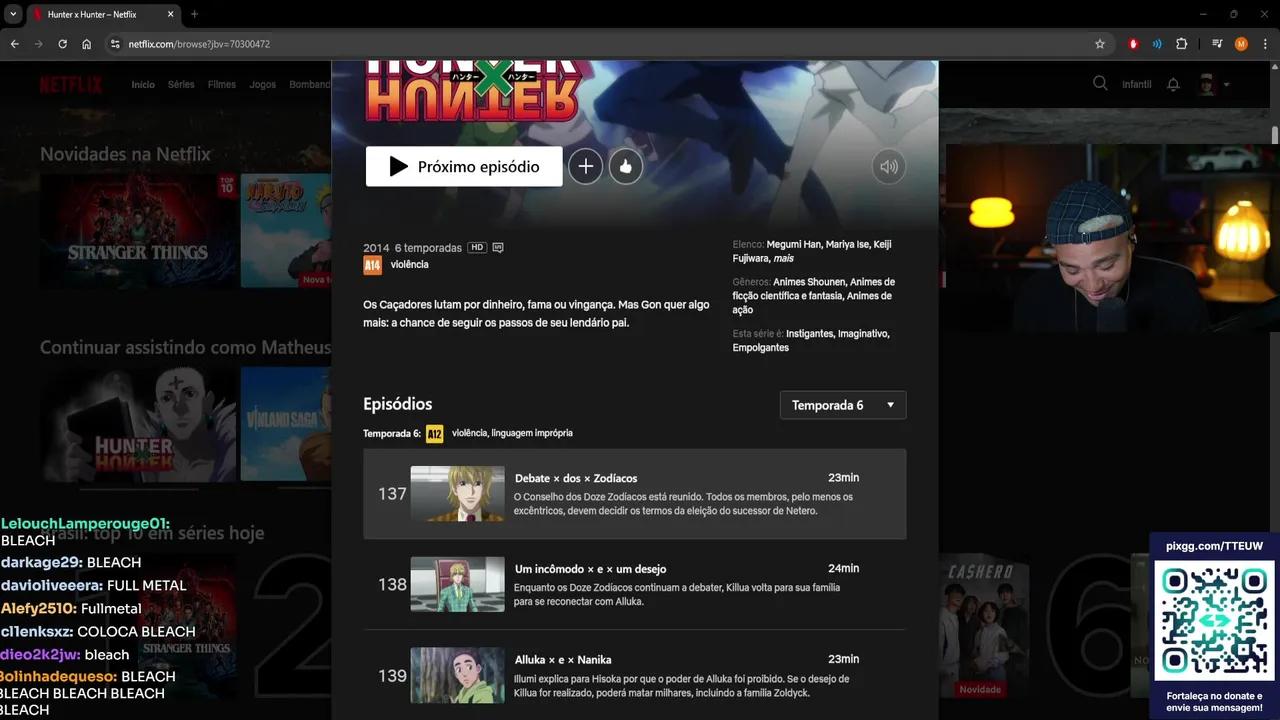Click the netflix.com address bar

[x=600, y=44]
